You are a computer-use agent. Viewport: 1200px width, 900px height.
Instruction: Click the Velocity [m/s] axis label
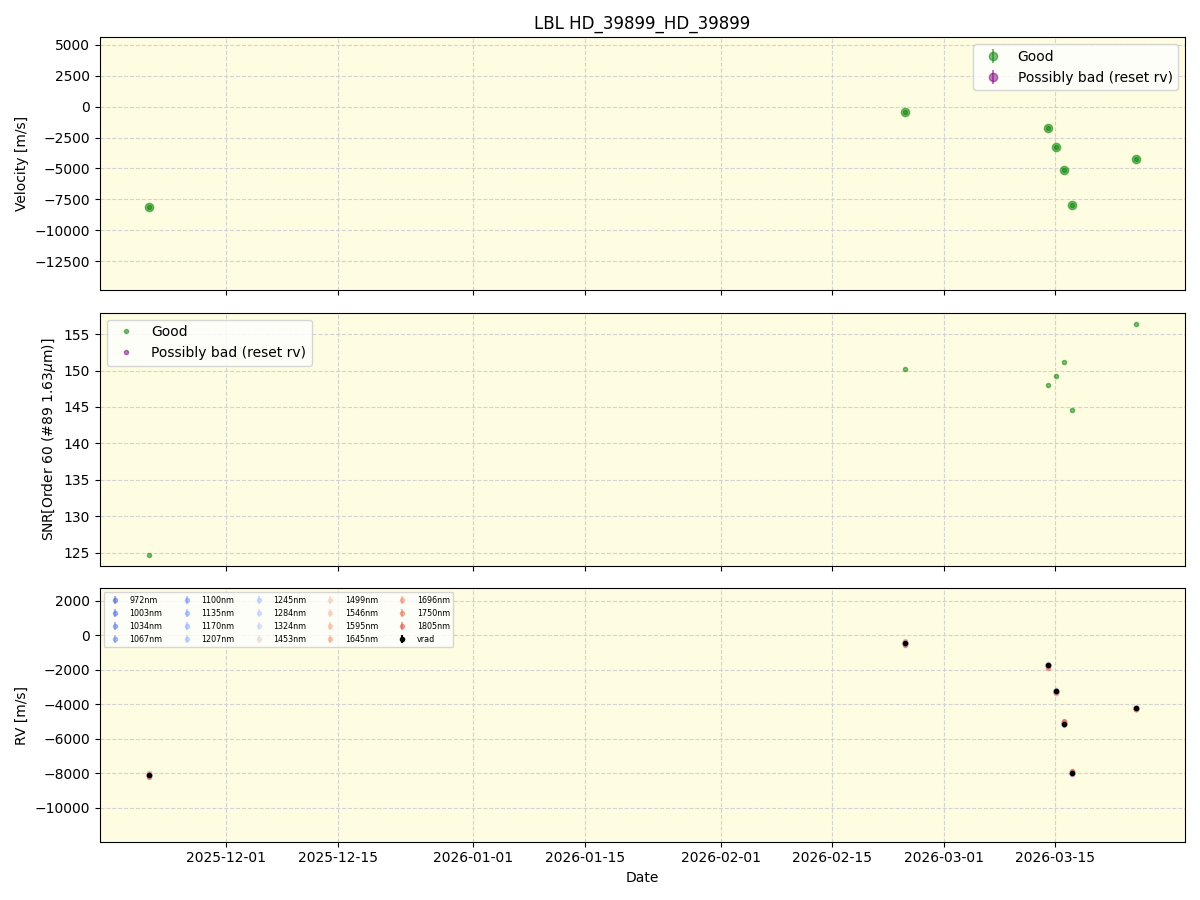21,164
